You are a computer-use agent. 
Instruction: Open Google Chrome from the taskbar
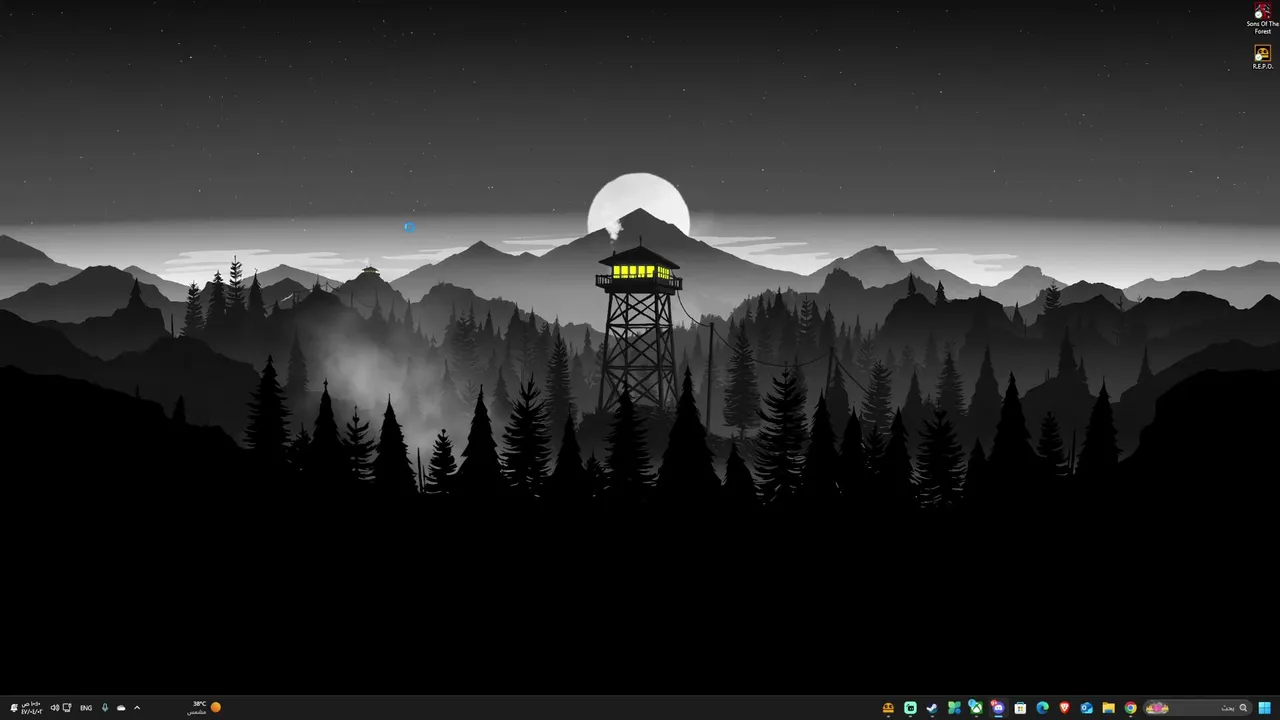(1130, 708)
